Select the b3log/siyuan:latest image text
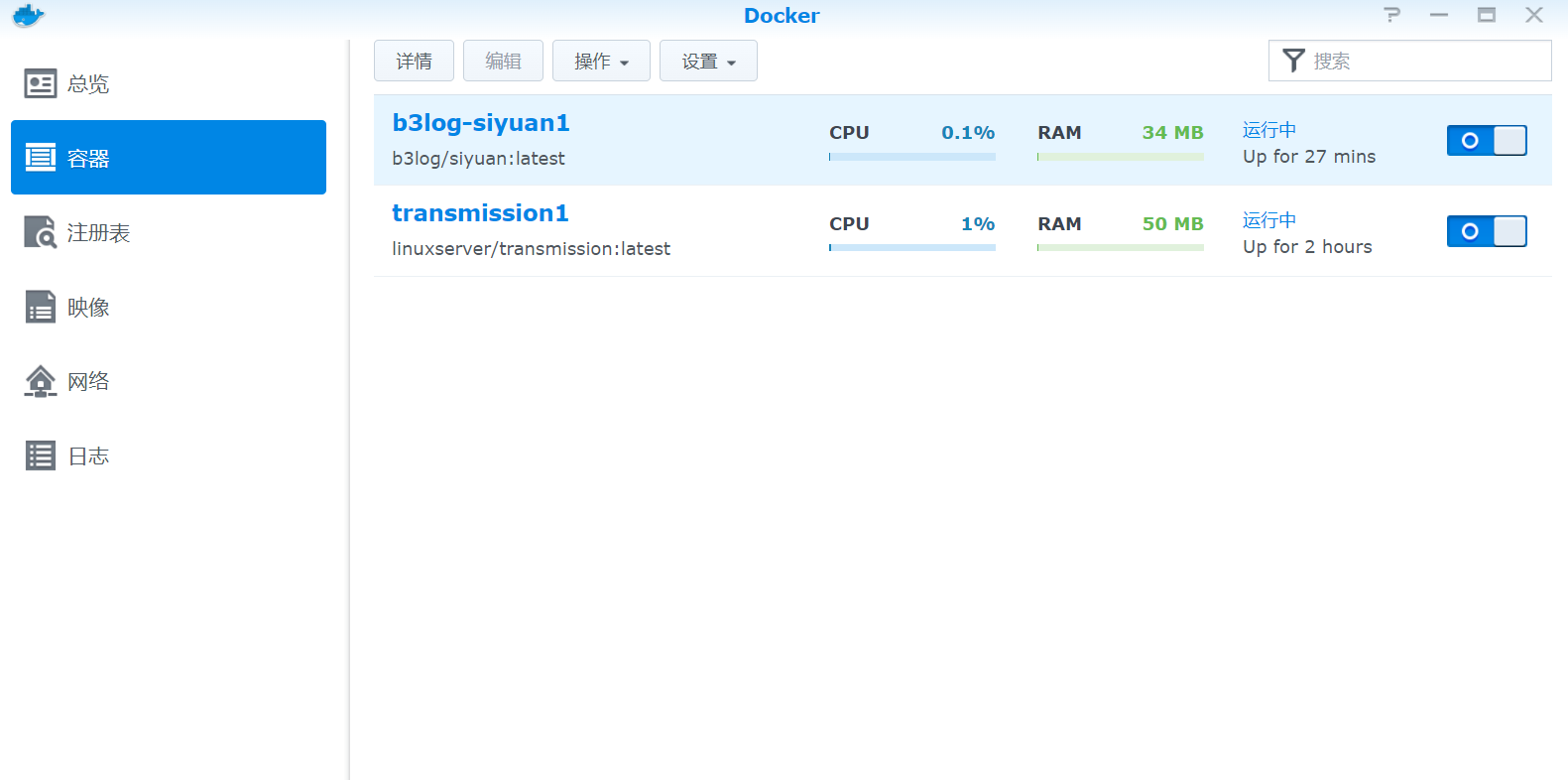Image resolution: width=1568 pixels, height=780 pixels. coord(478,159)
